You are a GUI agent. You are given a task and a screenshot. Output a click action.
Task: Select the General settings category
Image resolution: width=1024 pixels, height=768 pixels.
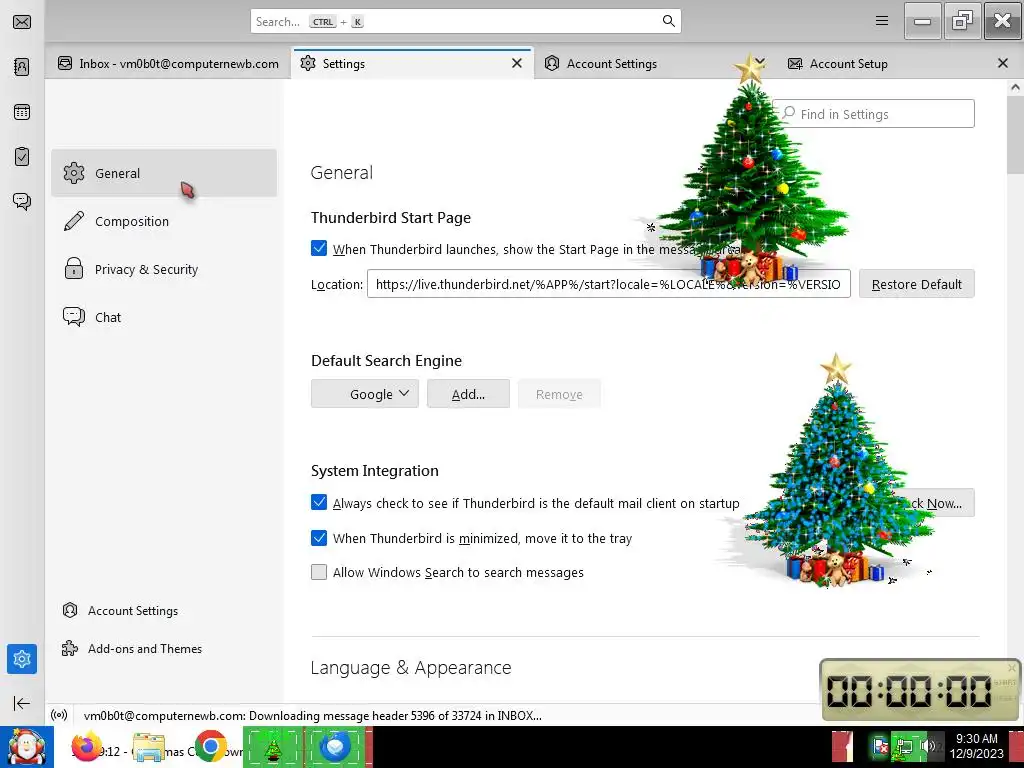(x=164, y=173)
